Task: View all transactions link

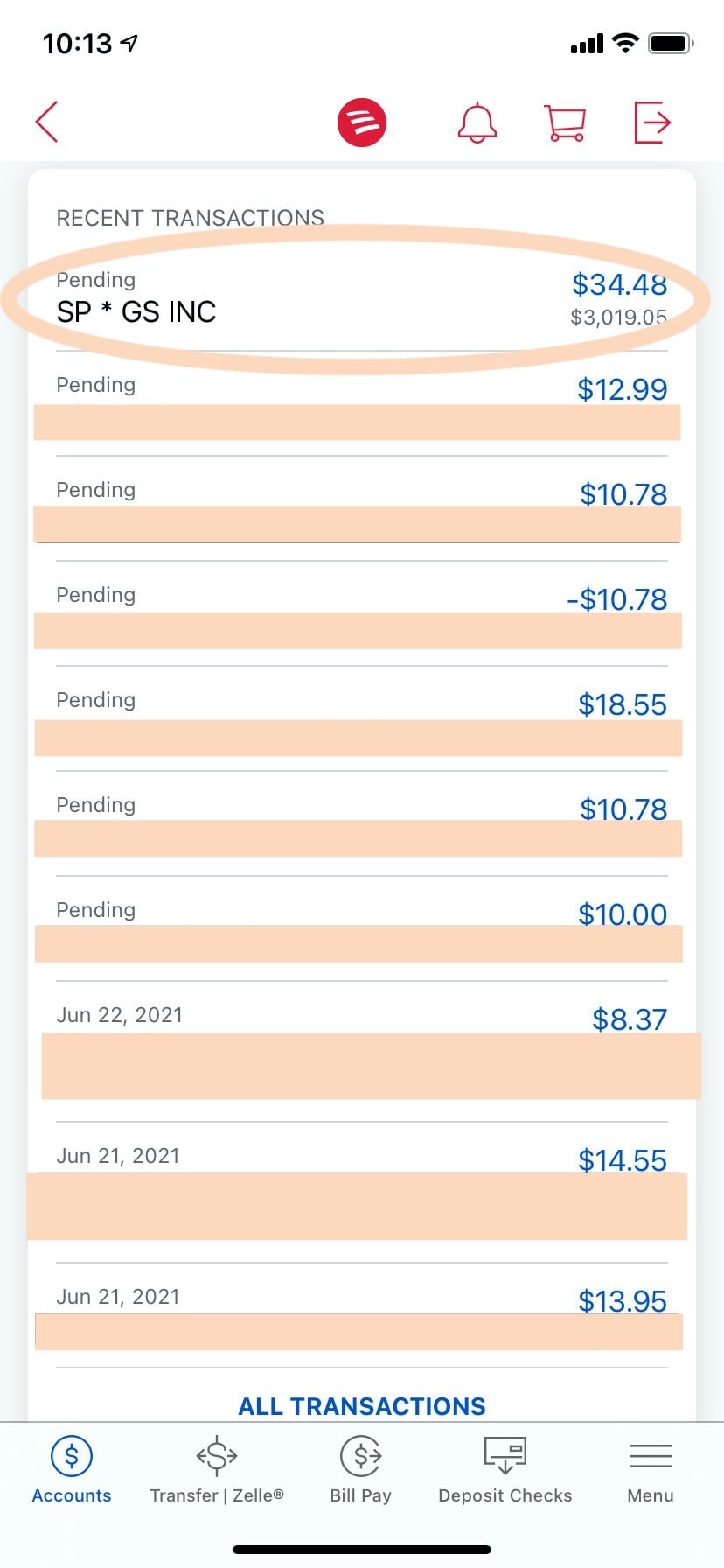Action: pyautogui.click(x=362, y=1406)
